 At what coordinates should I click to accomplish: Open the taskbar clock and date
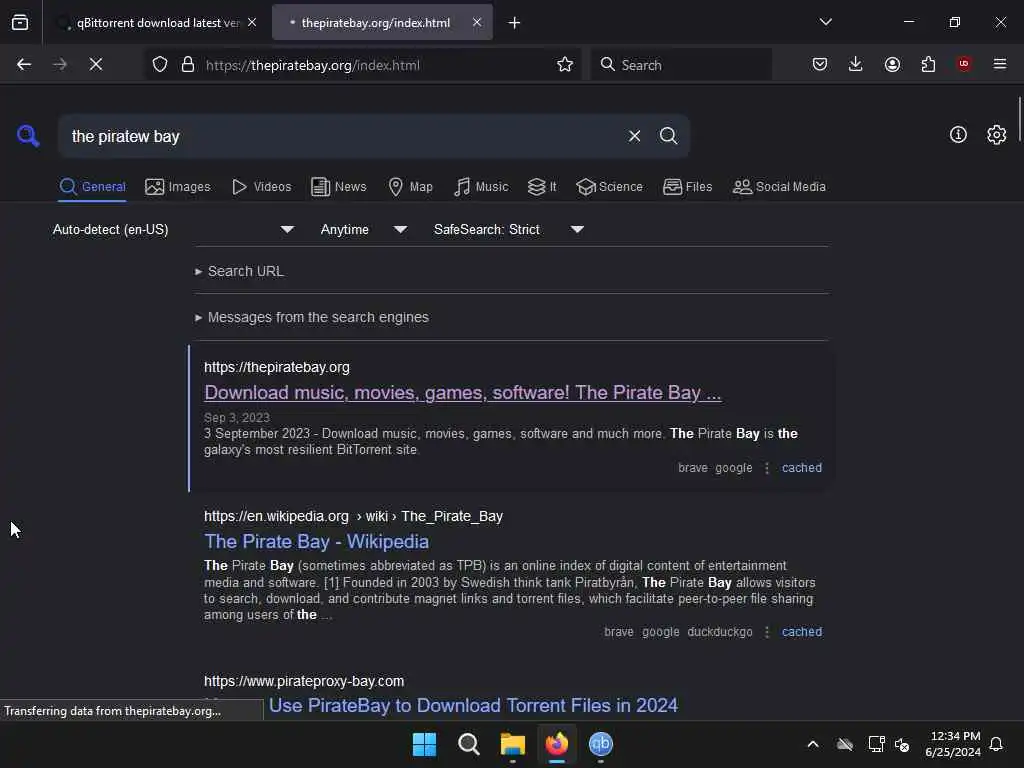pos(953,744)
